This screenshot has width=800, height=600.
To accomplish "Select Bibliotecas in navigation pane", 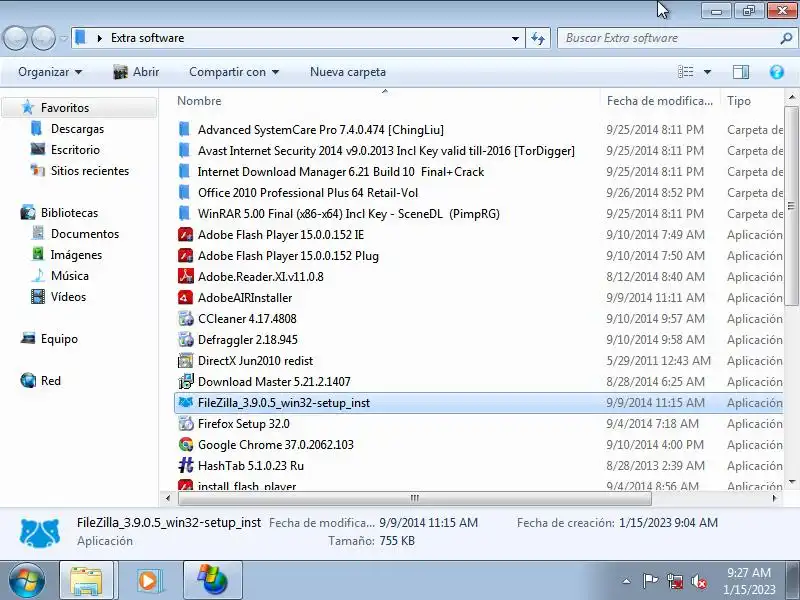I will coord(69,212).
